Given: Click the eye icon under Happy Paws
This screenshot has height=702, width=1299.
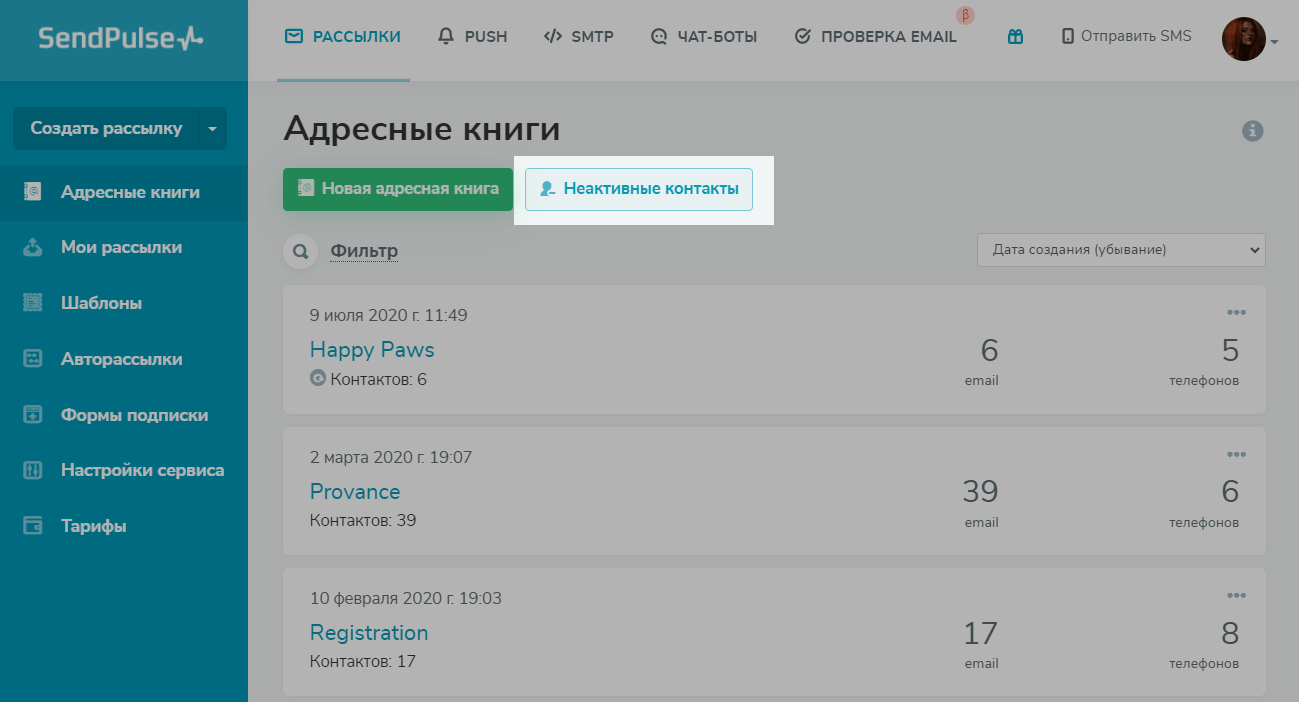Looking at the screenshot, I should 318,378.
